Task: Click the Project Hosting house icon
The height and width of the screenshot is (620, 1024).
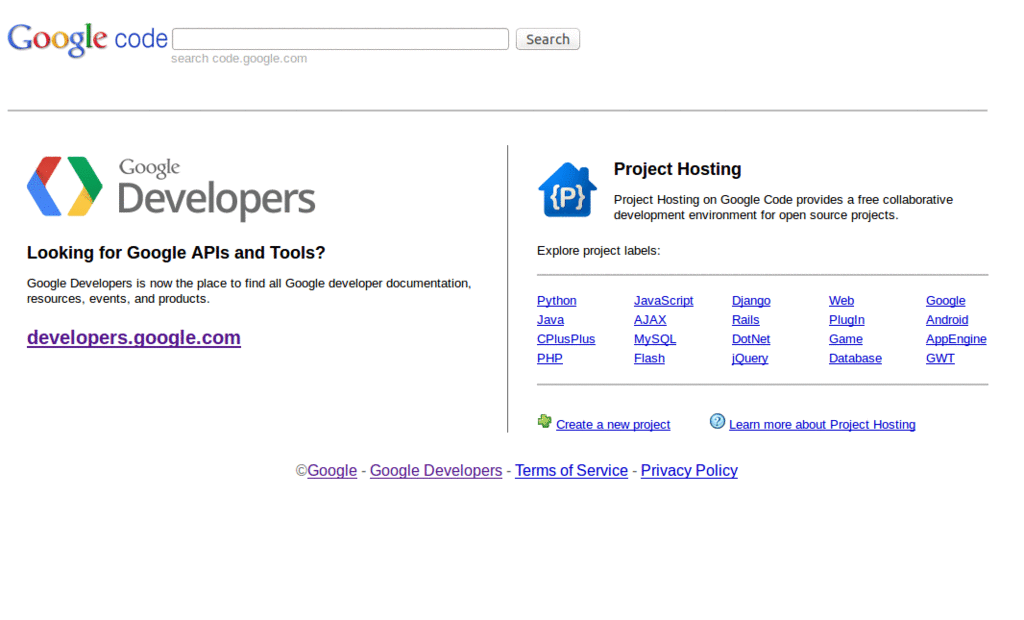Action: point(568,189)
